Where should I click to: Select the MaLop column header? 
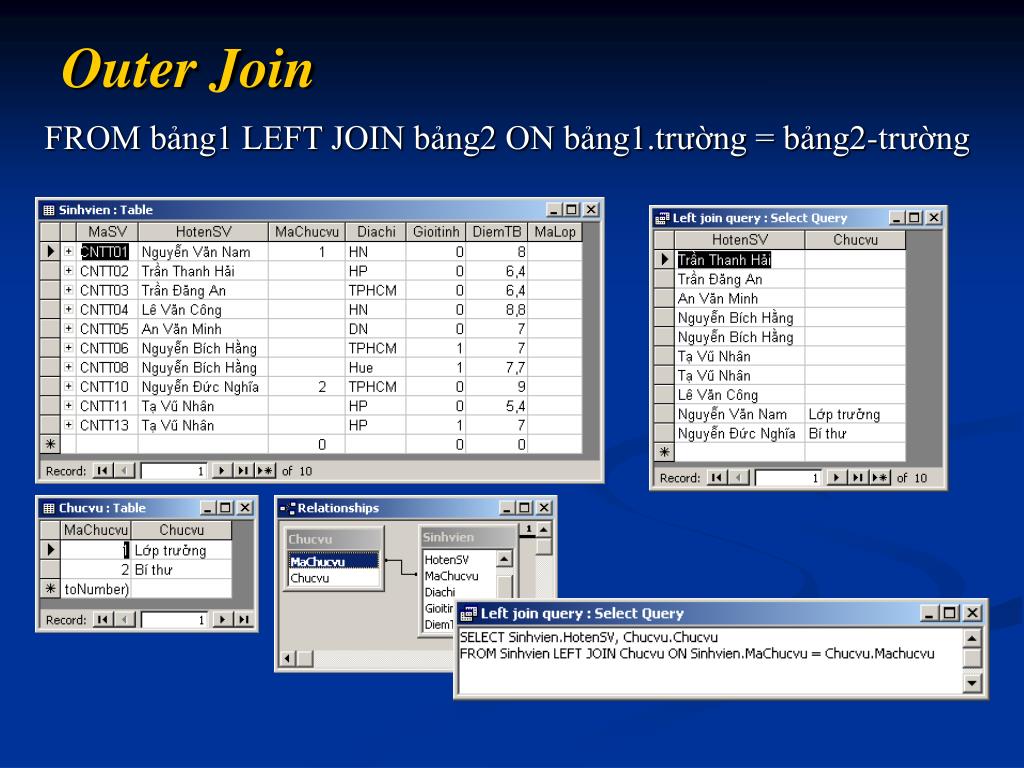click(554, 232)
